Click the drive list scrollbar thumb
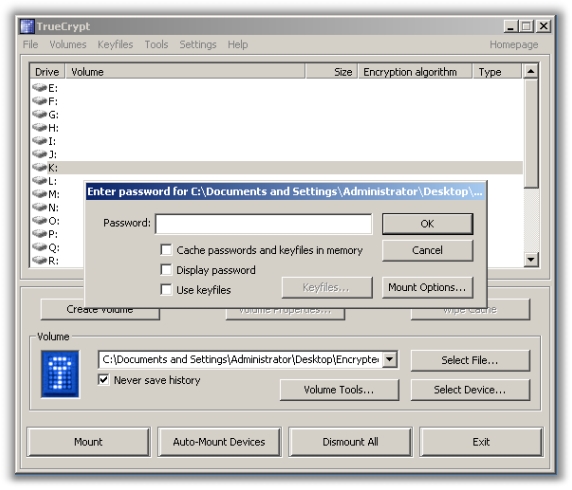572x490 pixels. [531, 133]
